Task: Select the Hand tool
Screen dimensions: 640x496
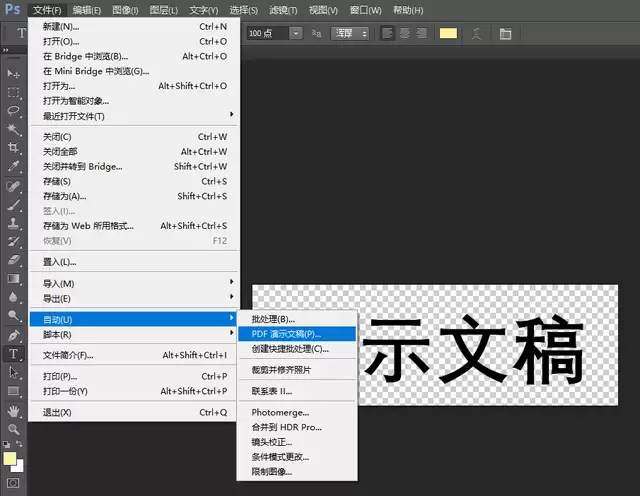Action: (14, 410)
